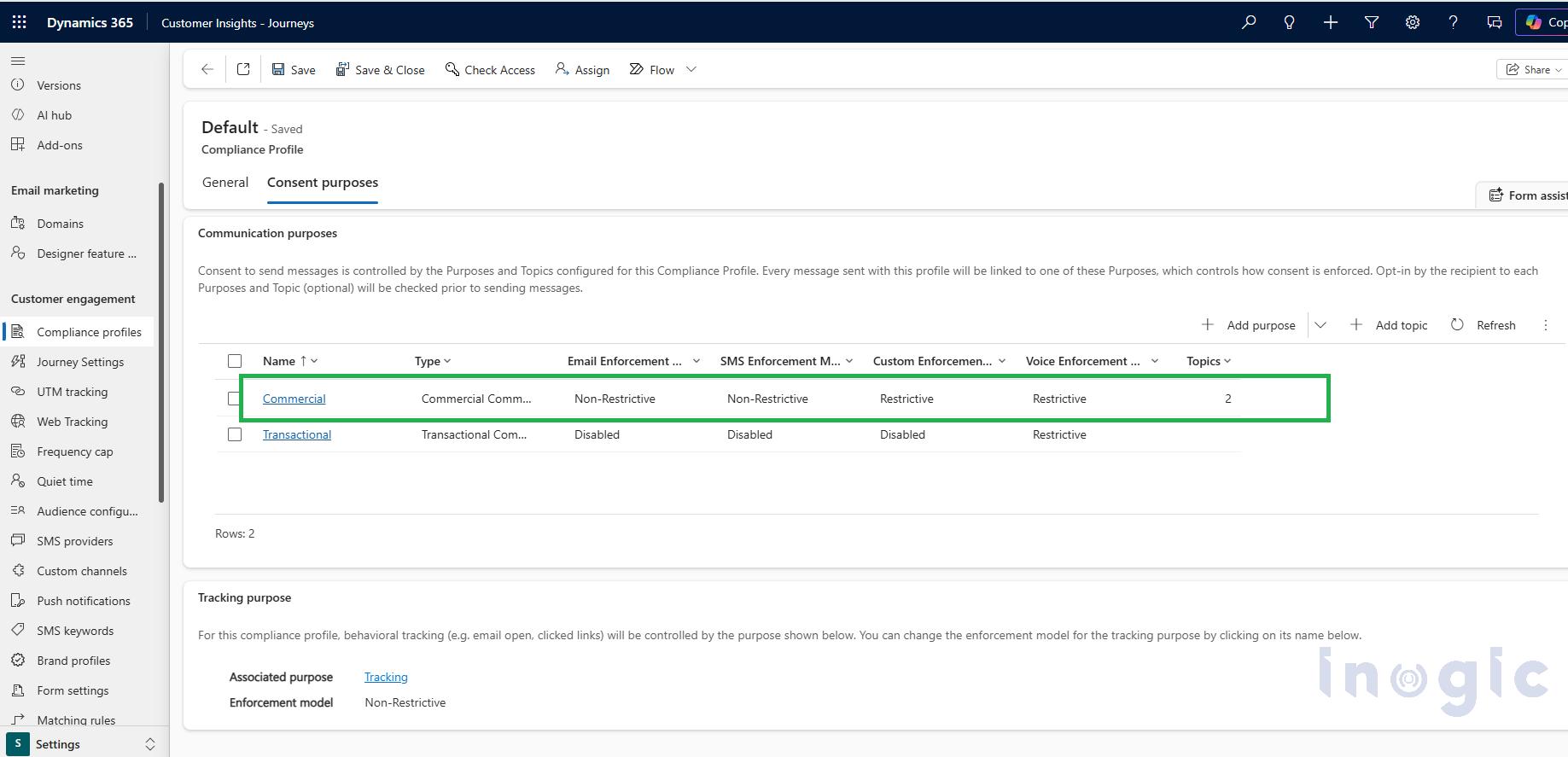
Task: Open the settings gear icon
Action: click(1413, 22)
